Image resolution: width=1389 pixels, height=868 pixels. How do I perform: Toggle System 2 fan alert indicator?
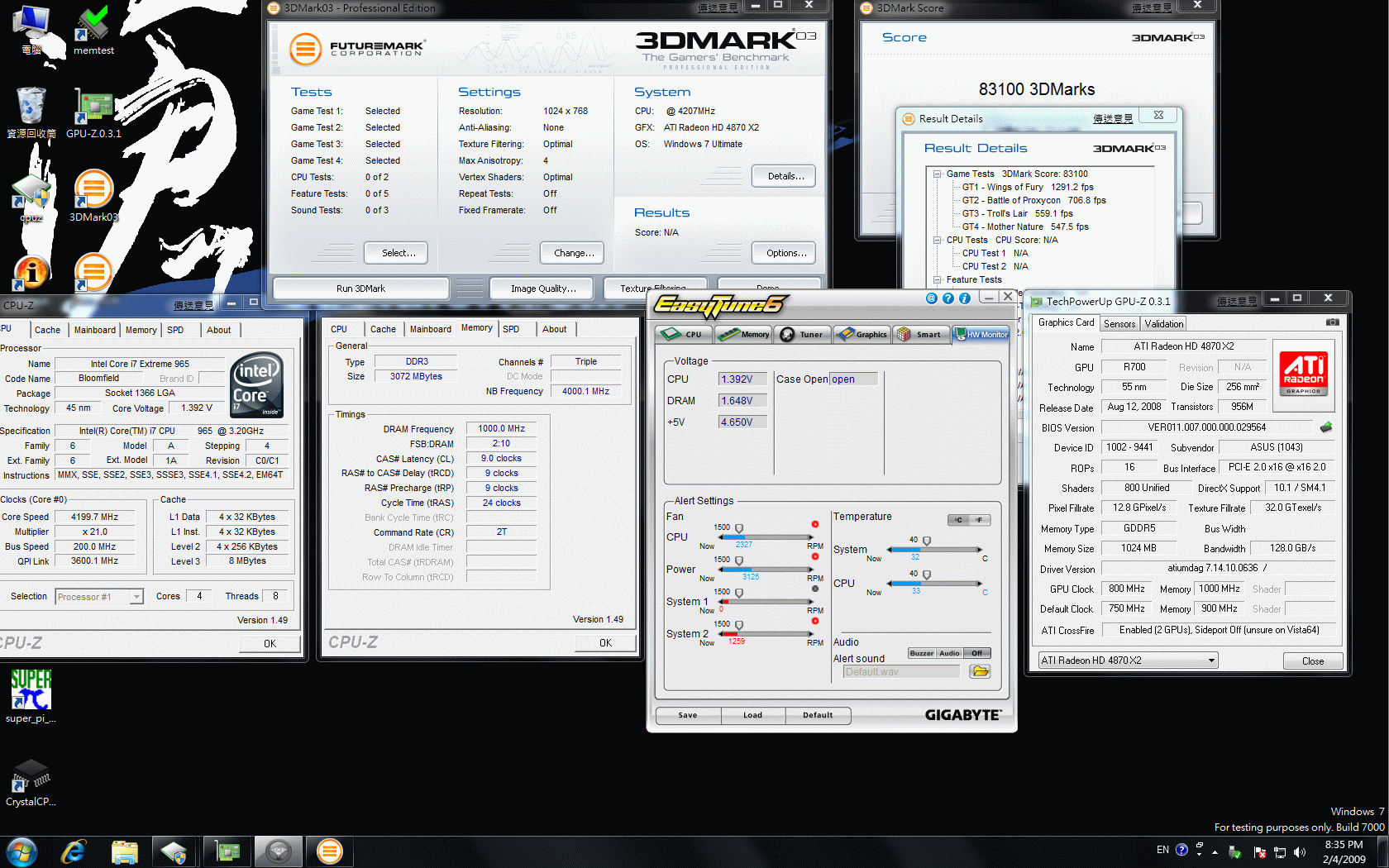point(815,621)
